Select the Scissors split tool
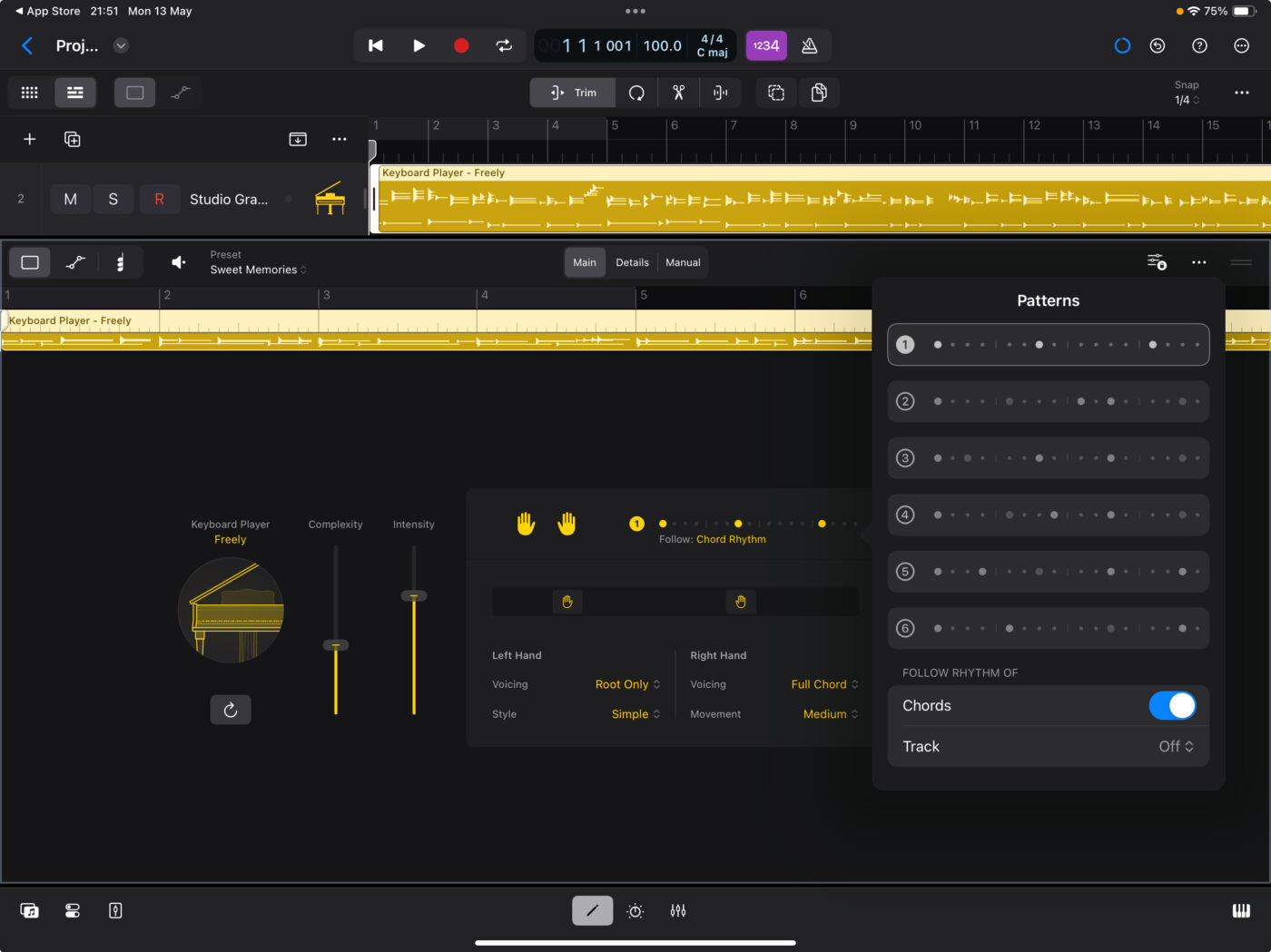1271x952 pixels. [x=678, y=93]
